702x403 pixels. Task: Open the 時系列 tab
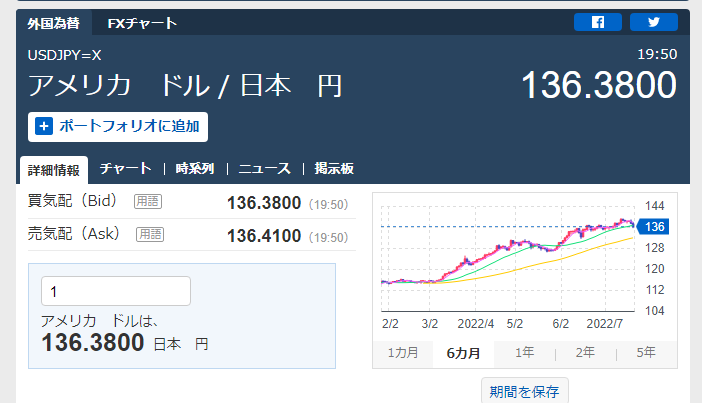pyautogui.click(x=194, y=169)
